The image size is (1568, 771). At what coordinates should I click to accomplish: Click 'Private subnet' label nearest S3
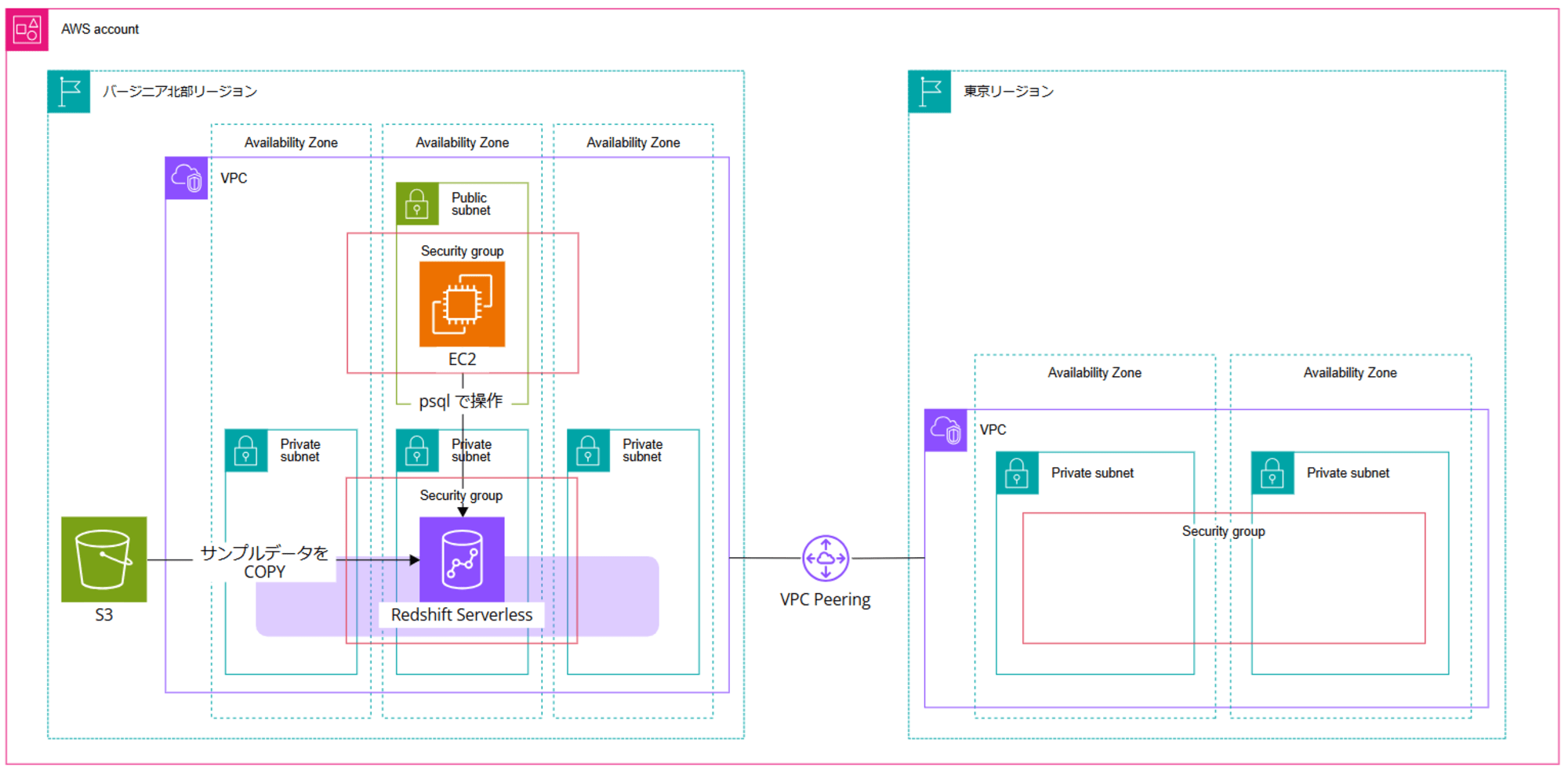click(x=300, y=451)
